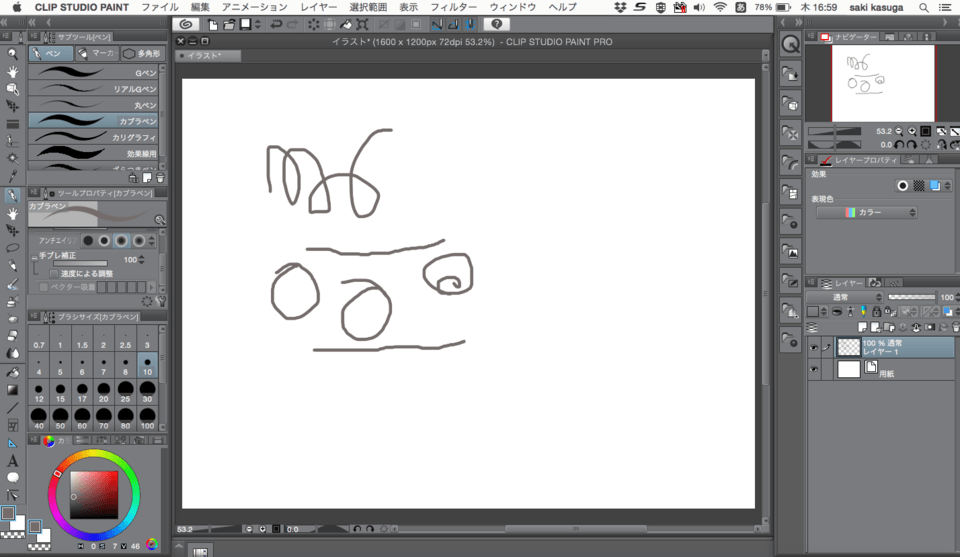The width and height of the screenshot is (960, 557).
Task: Hide layer レイヤー 1 with eye icon
Action: click(x=814, y=347)
